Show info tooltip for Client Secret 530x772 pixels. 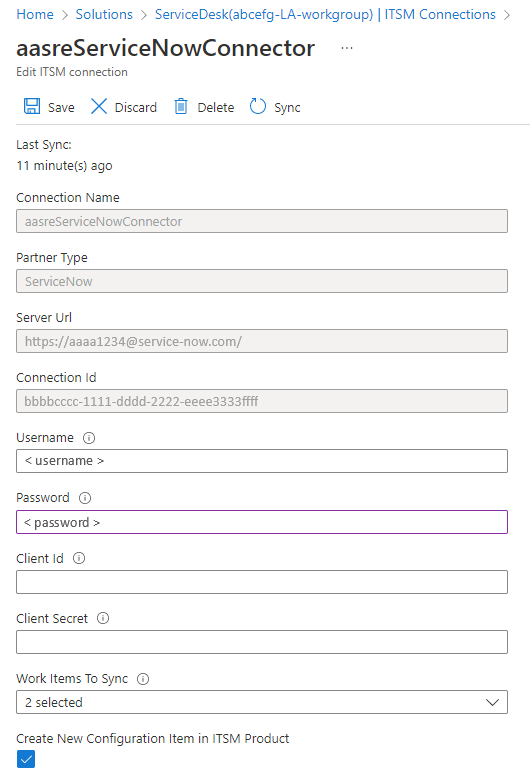103,618
